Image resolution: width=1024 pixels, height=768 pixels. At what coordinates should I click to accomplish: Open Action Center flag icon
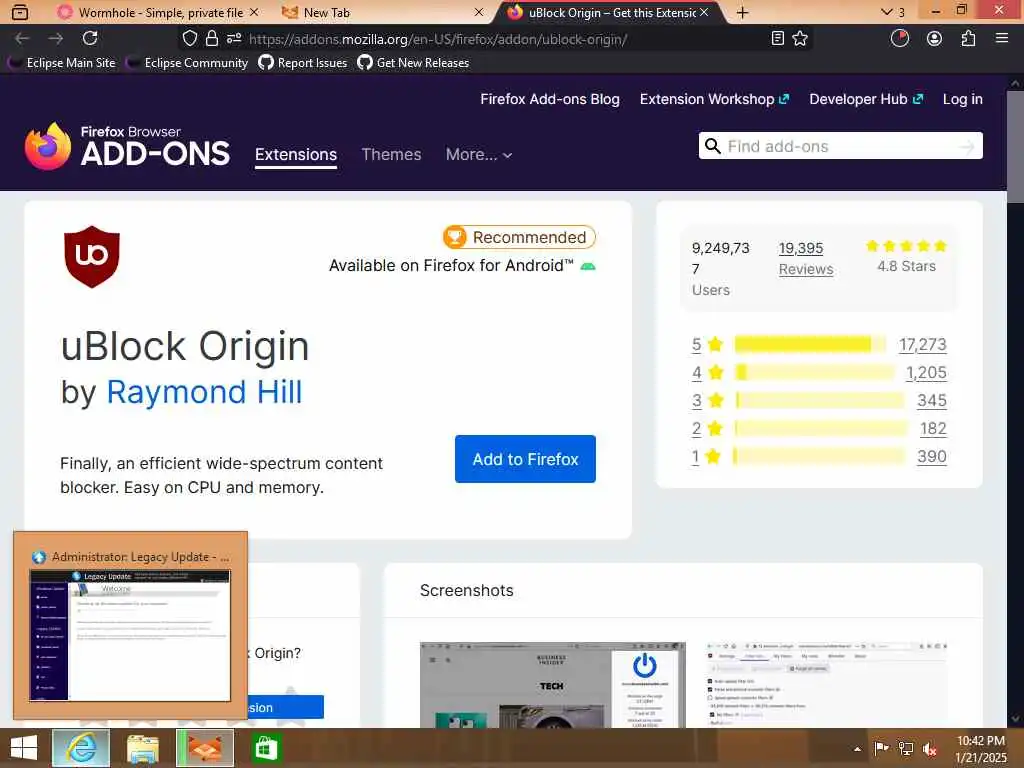pos(881,748)
